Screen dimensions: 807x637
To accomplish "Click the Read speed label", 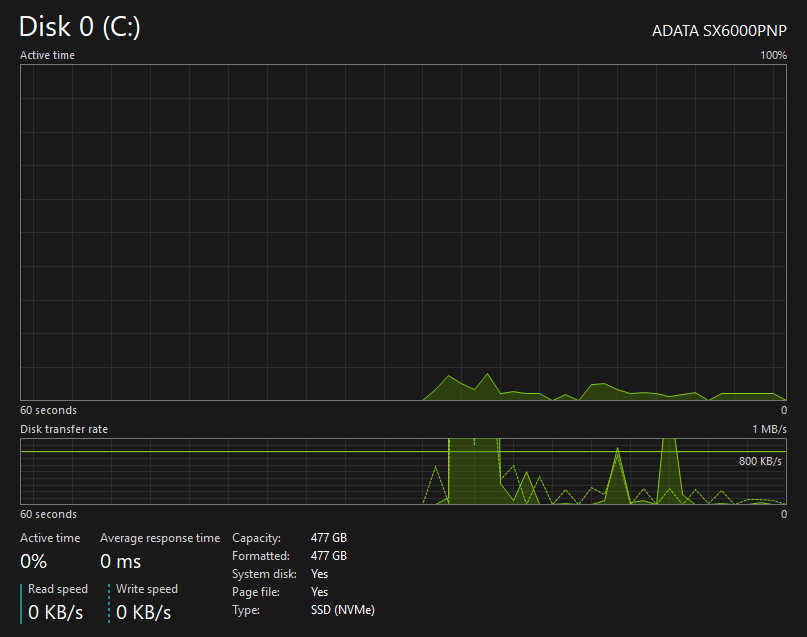I will pyautogui.click(x=58, y=589).
